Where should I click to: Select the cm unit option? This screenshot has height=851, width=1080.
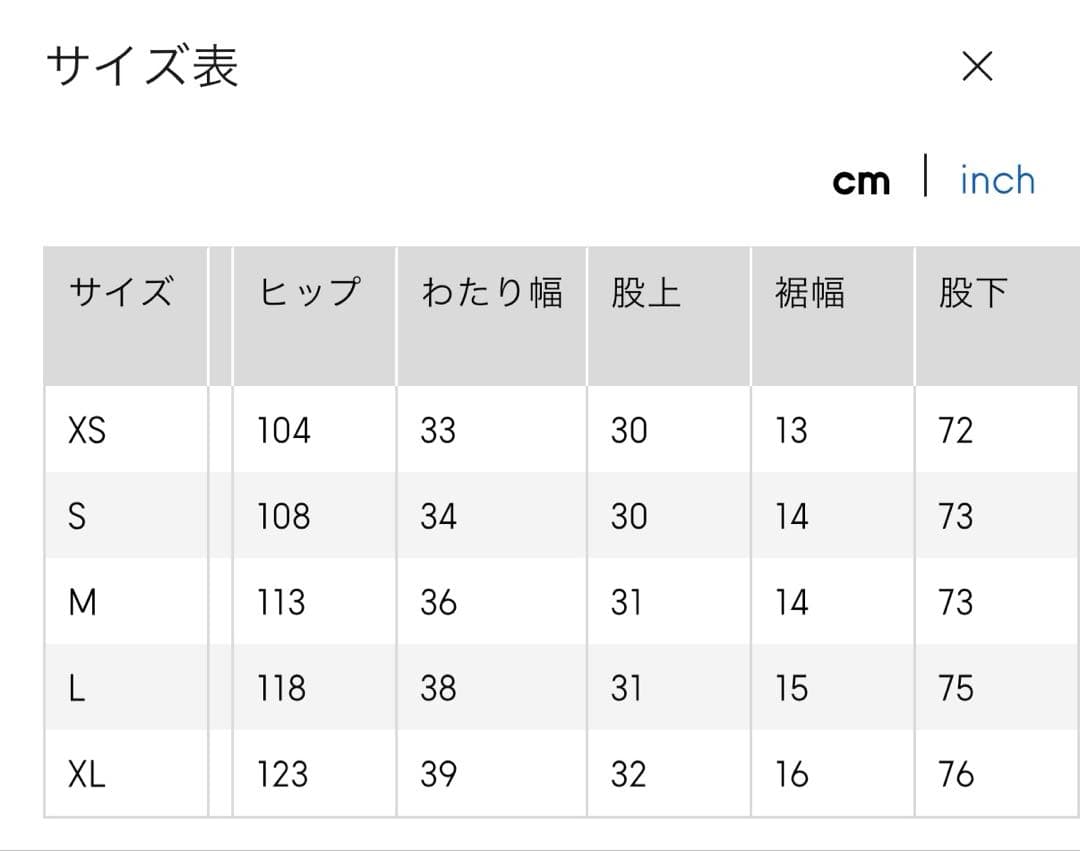pyautogui.click(x=861, y=181)
